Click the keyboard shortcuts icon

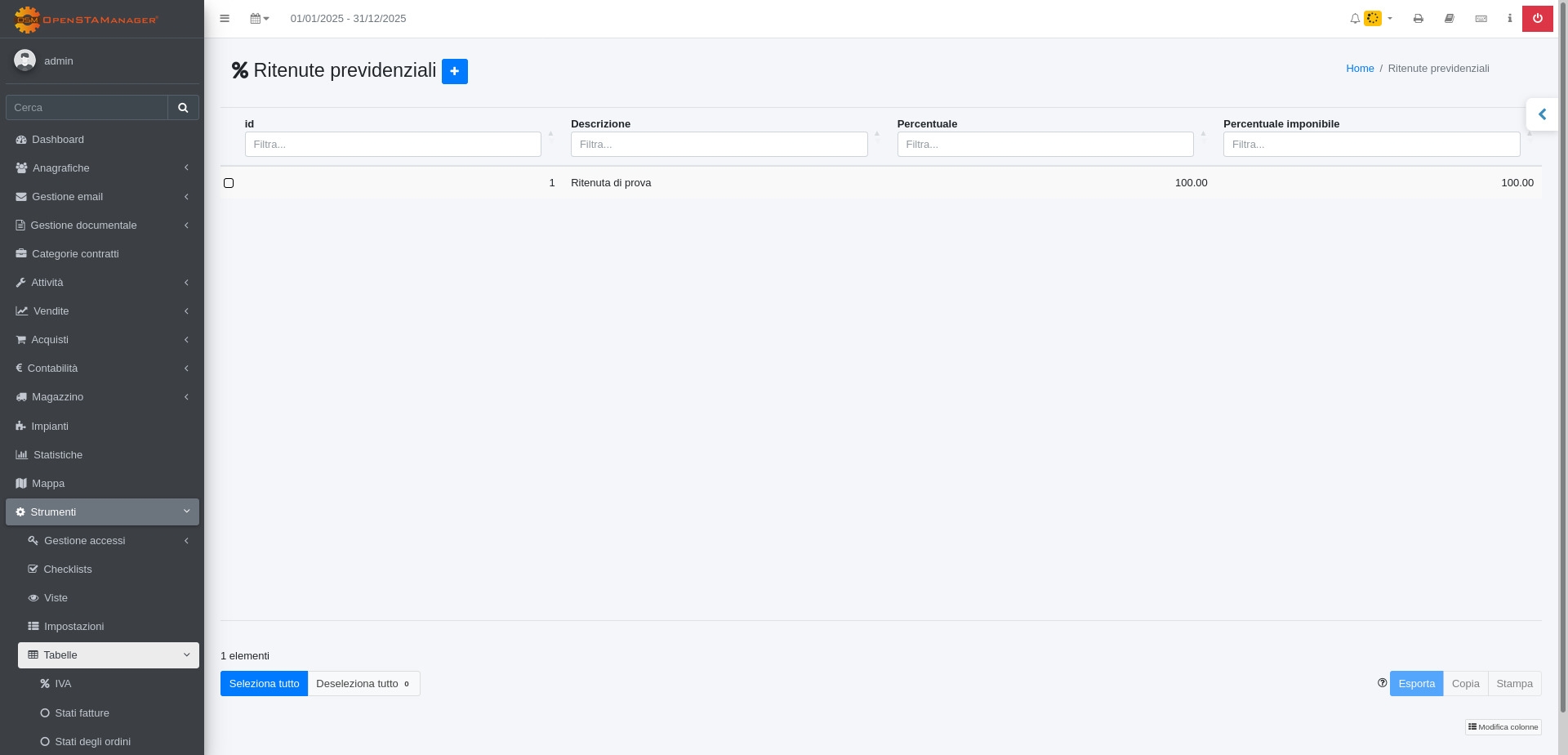pyautogui.click(x=1481, y=19)
